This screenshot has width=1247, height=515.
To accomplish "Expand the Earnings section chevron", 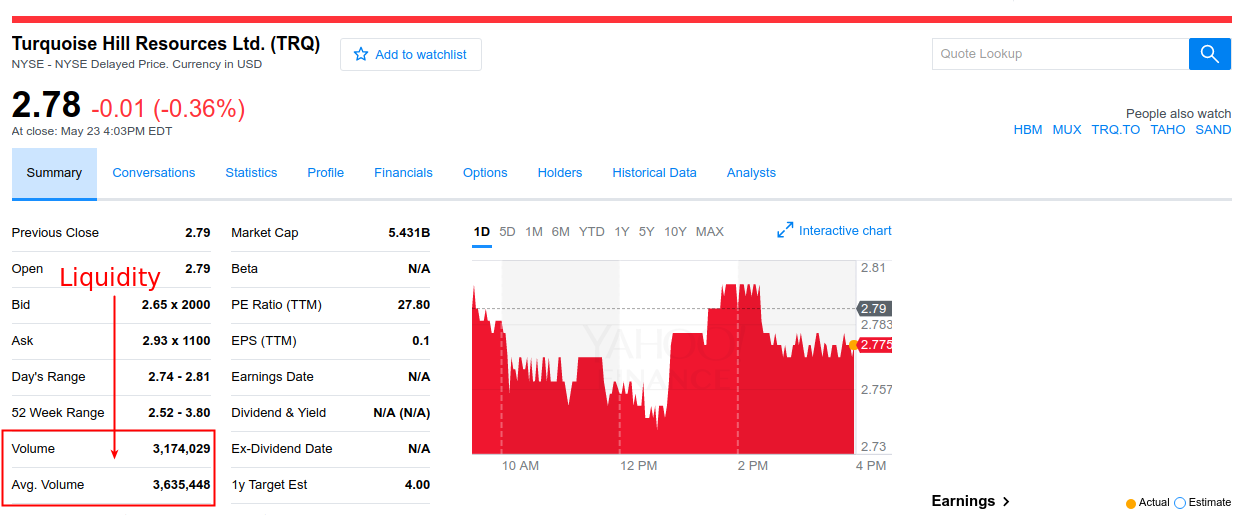I will pyautogui.click(x=1006, y=501).
